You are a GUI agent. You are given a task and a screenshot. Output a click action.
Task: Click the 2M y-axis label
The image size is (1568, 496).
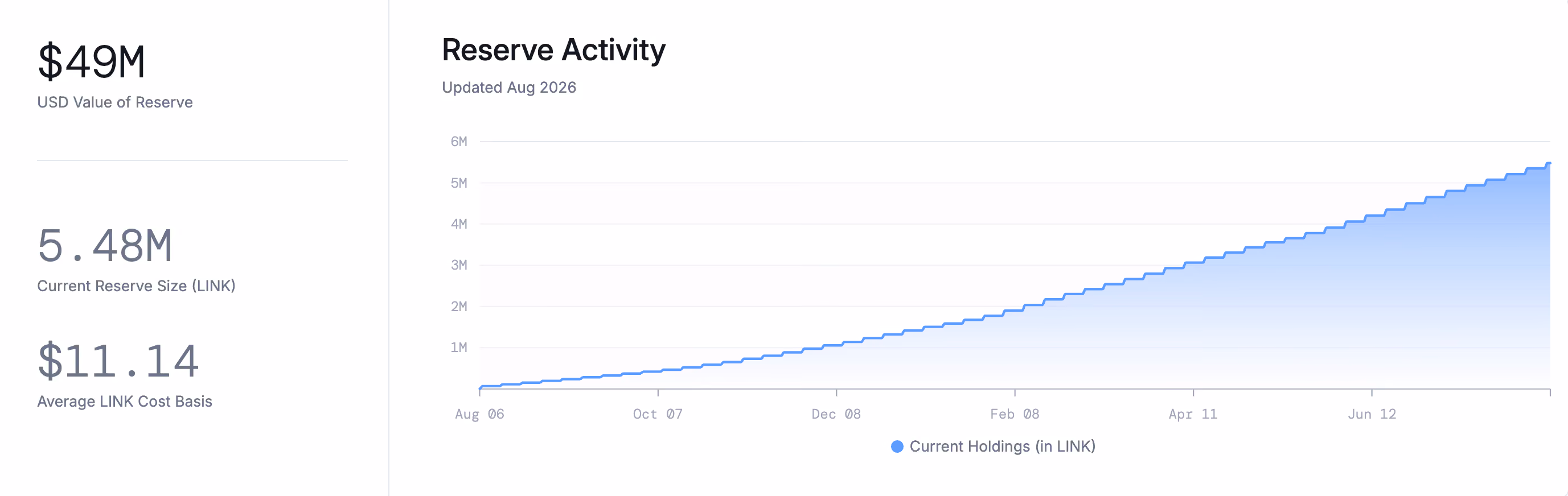coord(459,307)
